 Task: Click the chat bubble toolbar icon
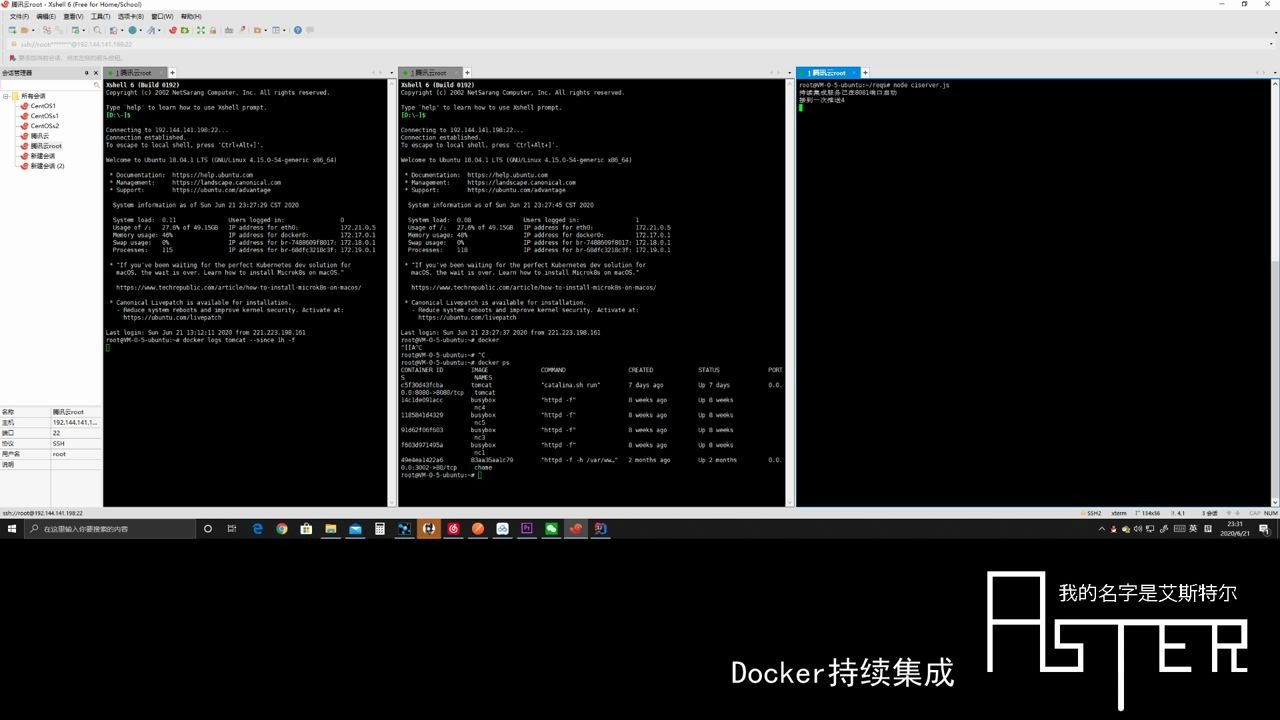[x=310, y=30]
